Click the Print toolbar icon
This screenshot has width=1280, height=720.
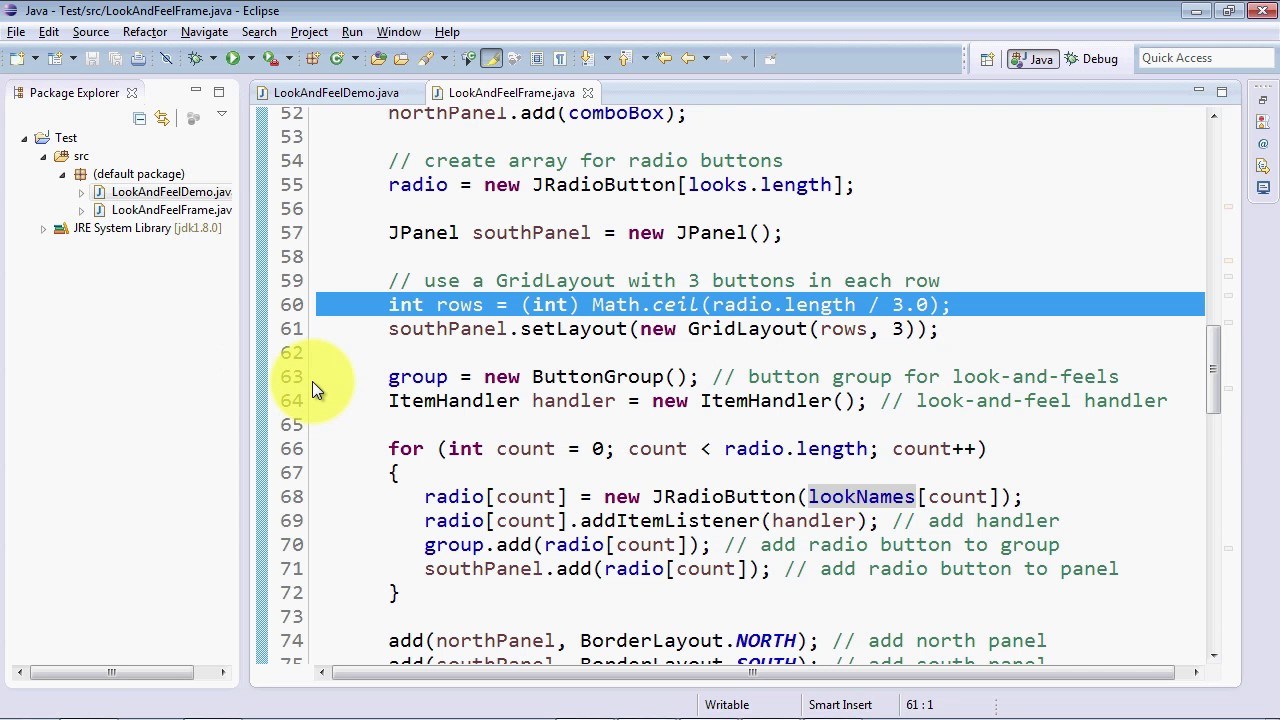tap(138, 58)
